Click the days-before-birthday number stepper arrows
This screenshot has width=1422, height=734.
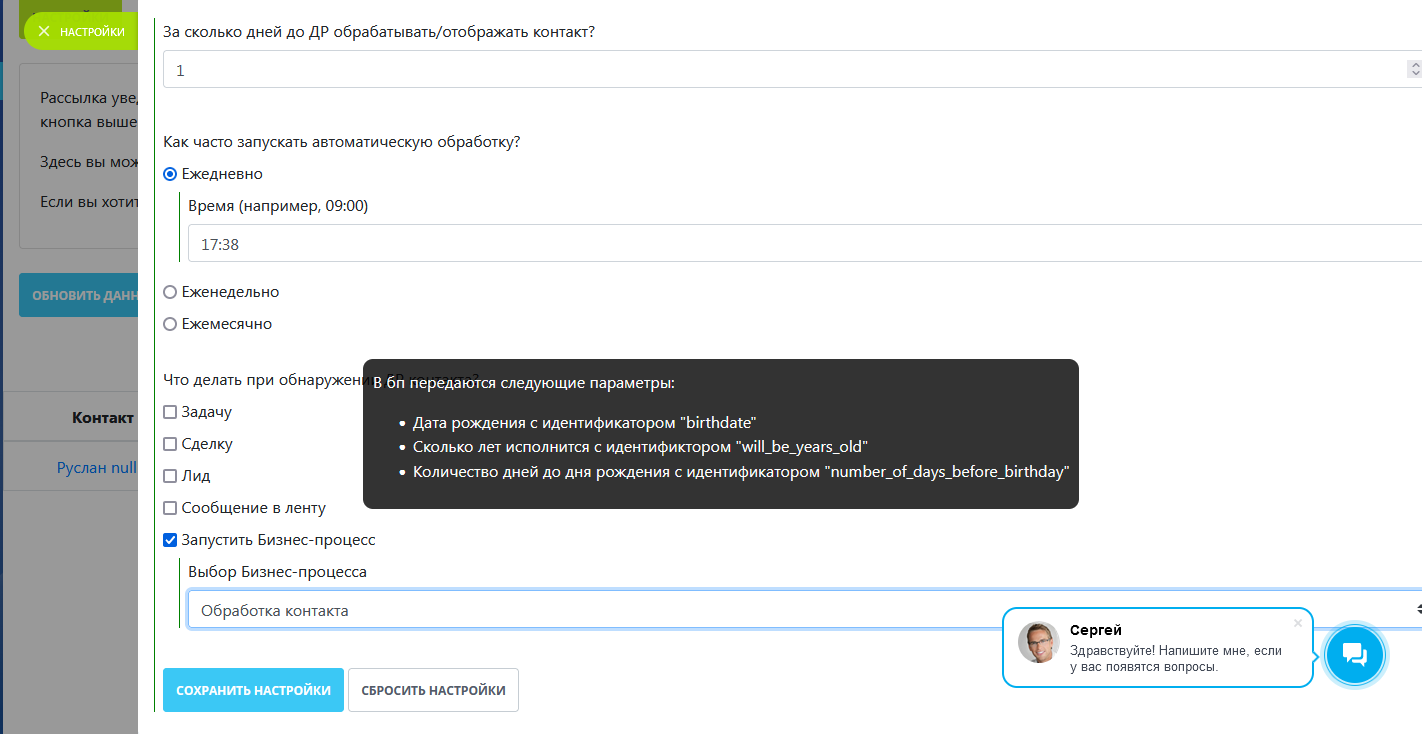(x=1414, y=70)
